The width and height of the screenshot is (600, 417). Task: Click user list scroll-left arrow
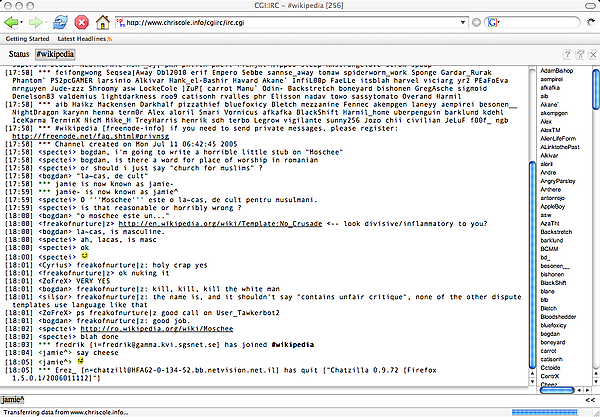coord(578,390)
